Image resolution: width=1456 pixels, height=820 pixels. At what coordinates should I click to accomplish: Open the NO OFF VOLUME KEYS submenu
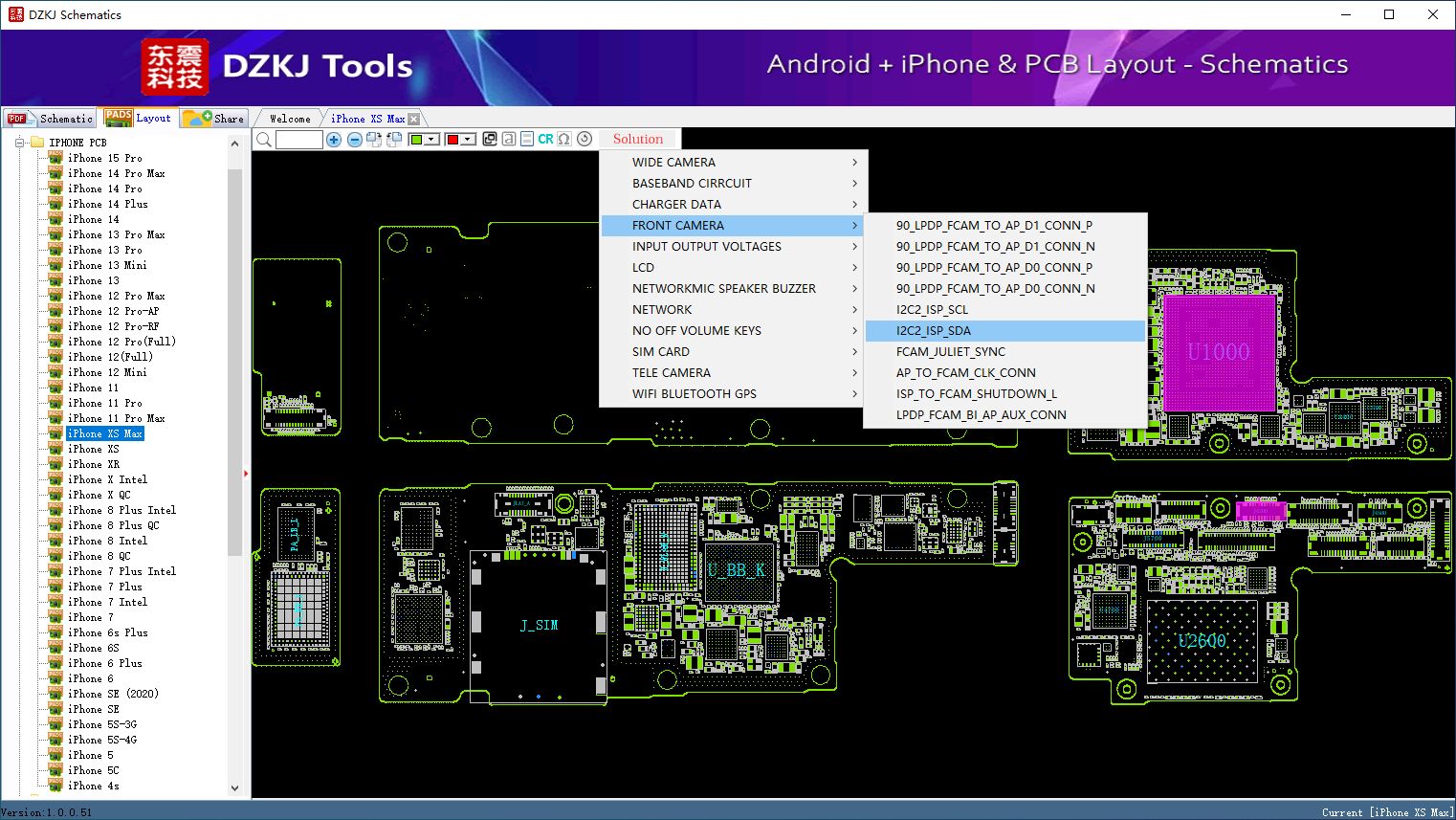coord(734,331)
